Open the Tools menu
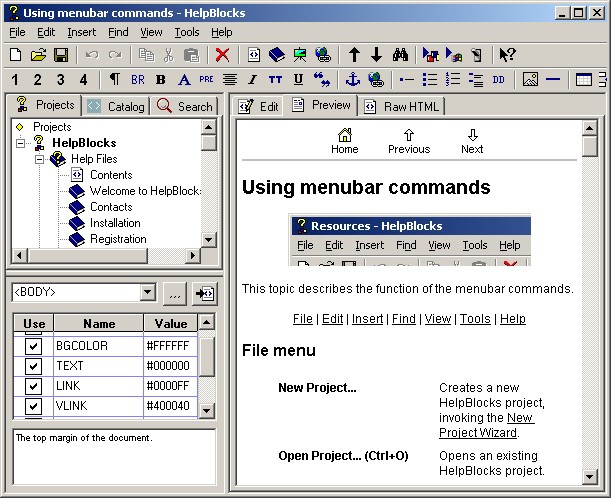Viewport: 611px width, 498px height. point(187,32)
